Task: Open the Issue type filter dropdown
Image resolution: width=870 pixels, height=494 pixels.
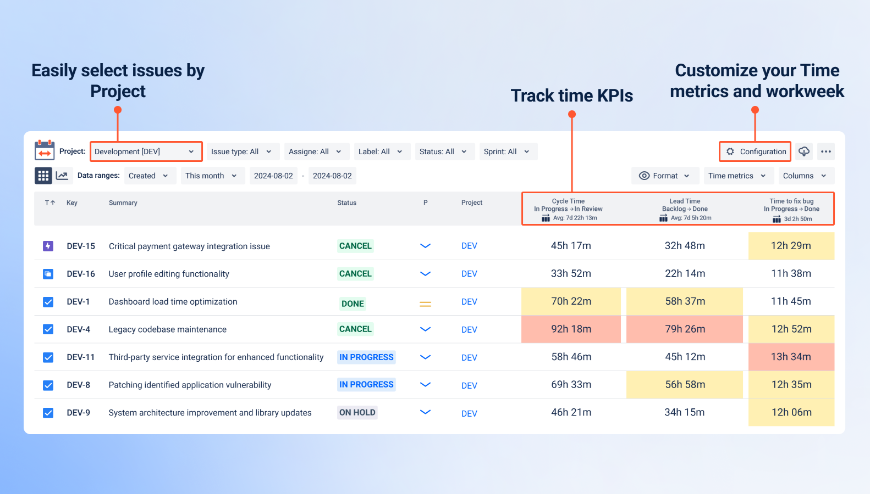Action: click(242, 152)
